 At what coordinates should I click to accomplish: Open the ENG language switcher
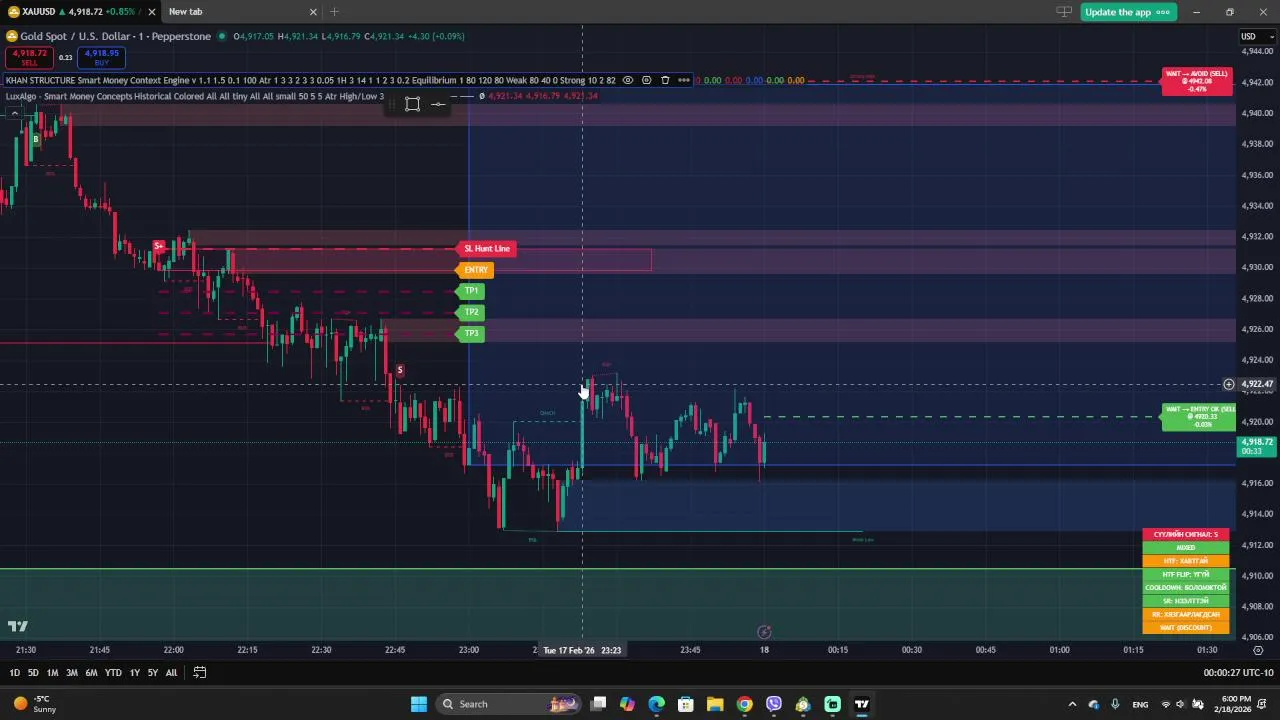(1140, 704)
